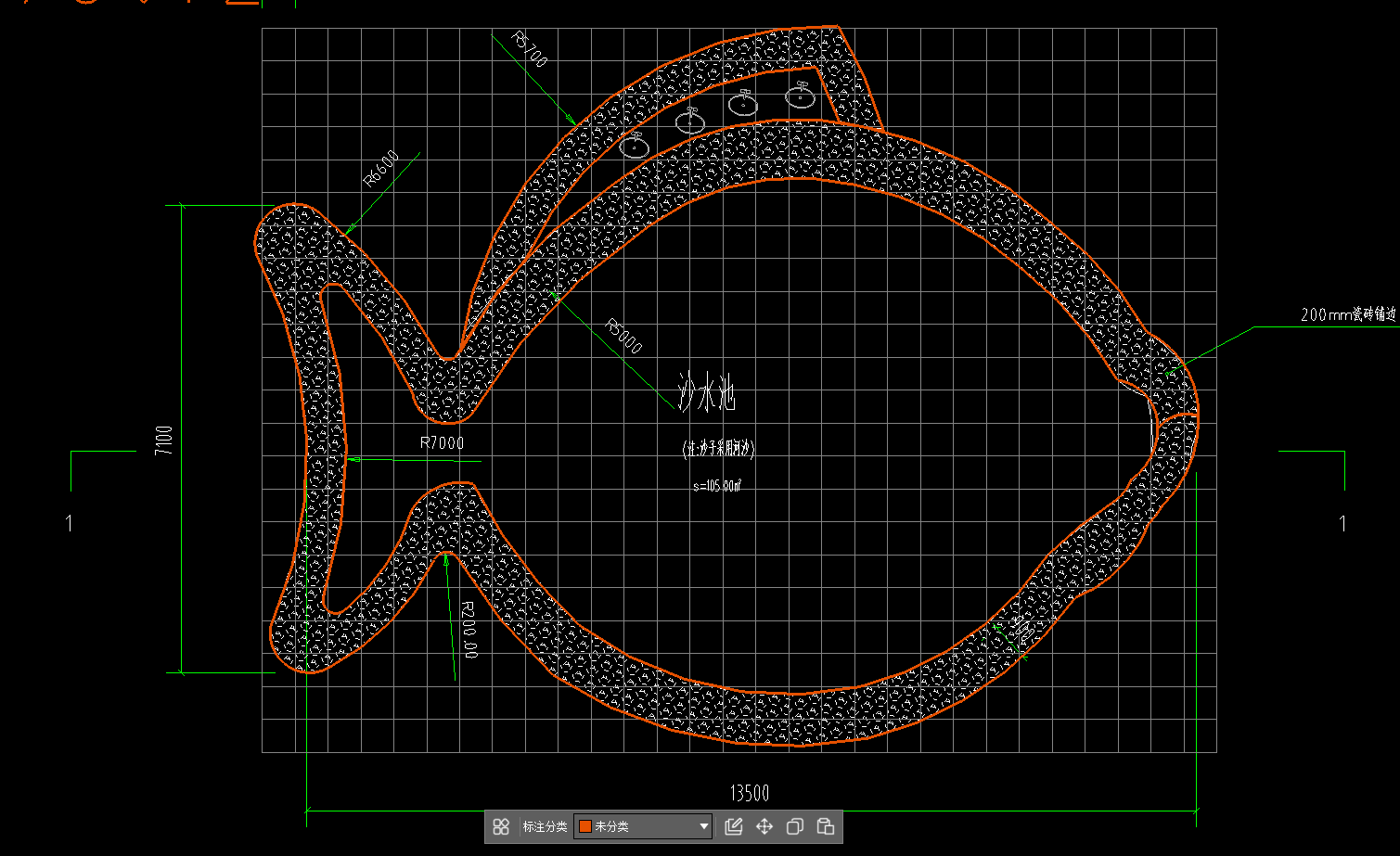Open the four-shapes category icon in floating toolbar
Image resolution: width=1400 pixels, height=856 pixels.
point(501,826)
